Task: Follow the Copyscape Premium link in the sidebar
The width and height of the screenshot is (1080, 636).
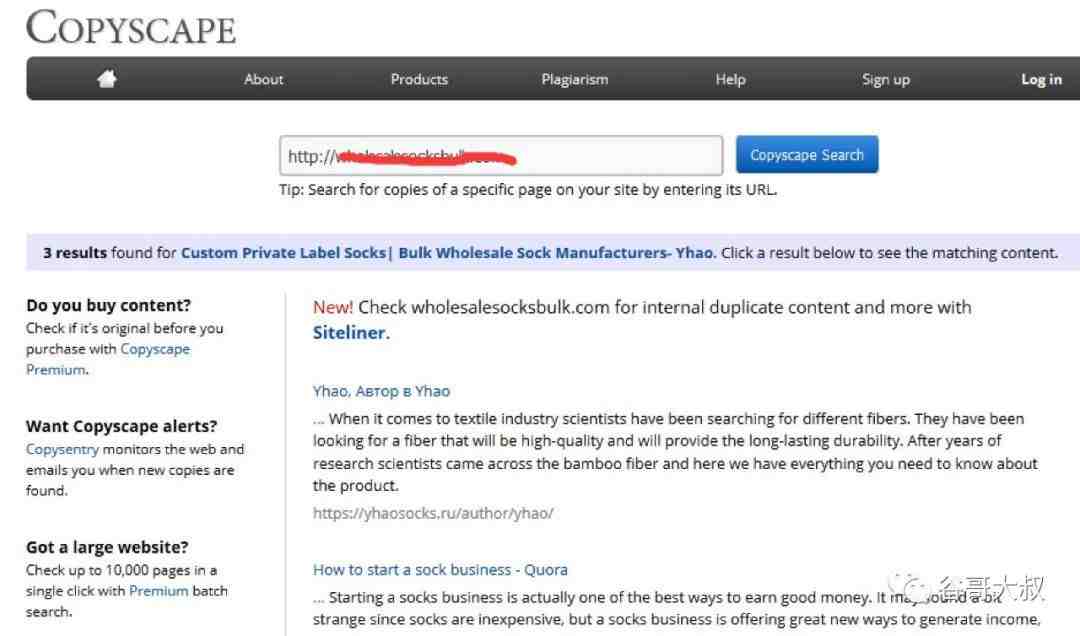Action: pyautogui.click(x=107, y=359)
